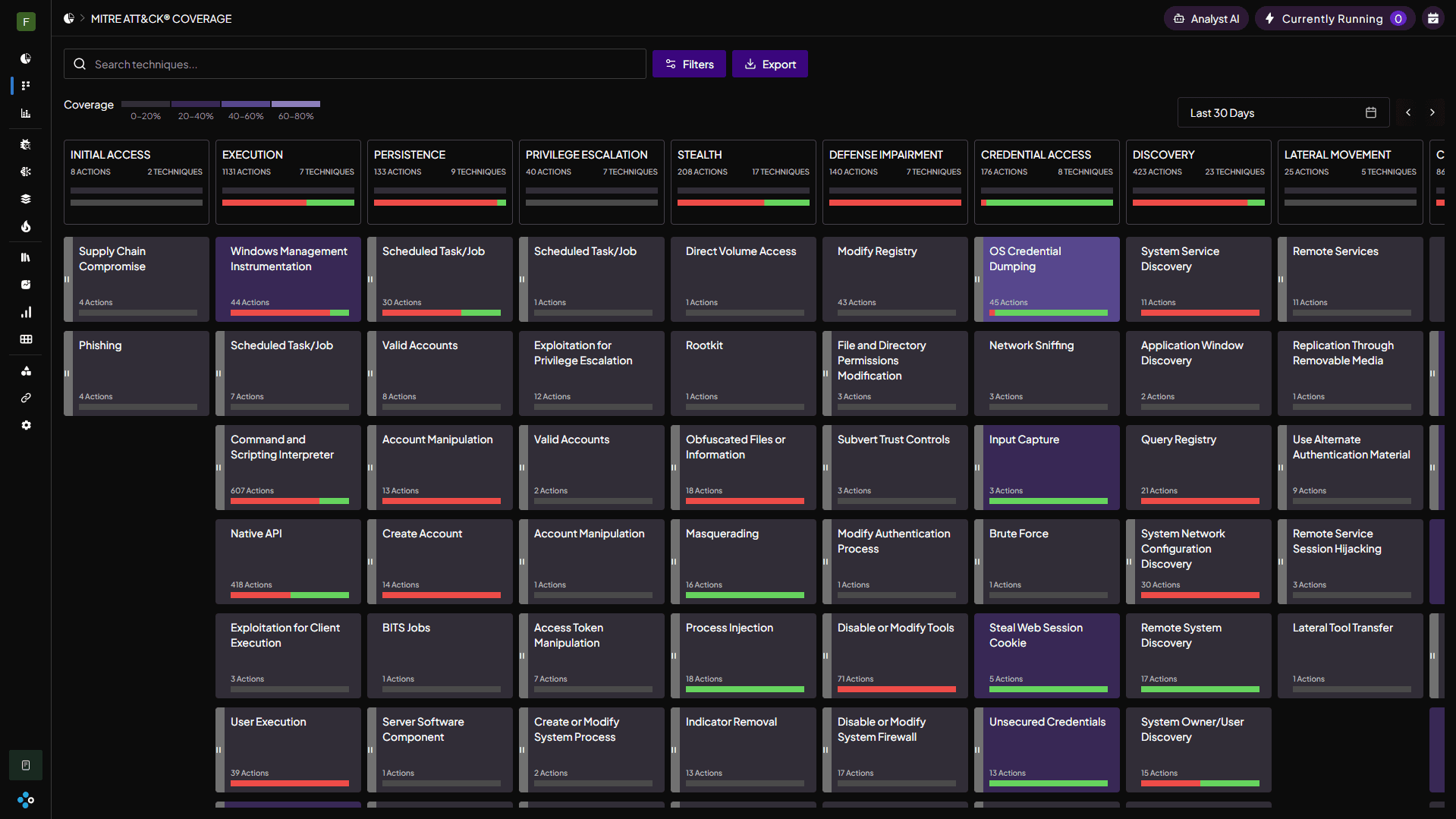Select the Execution tactic header
1456x819 pixels.
(x=288, y=182)
